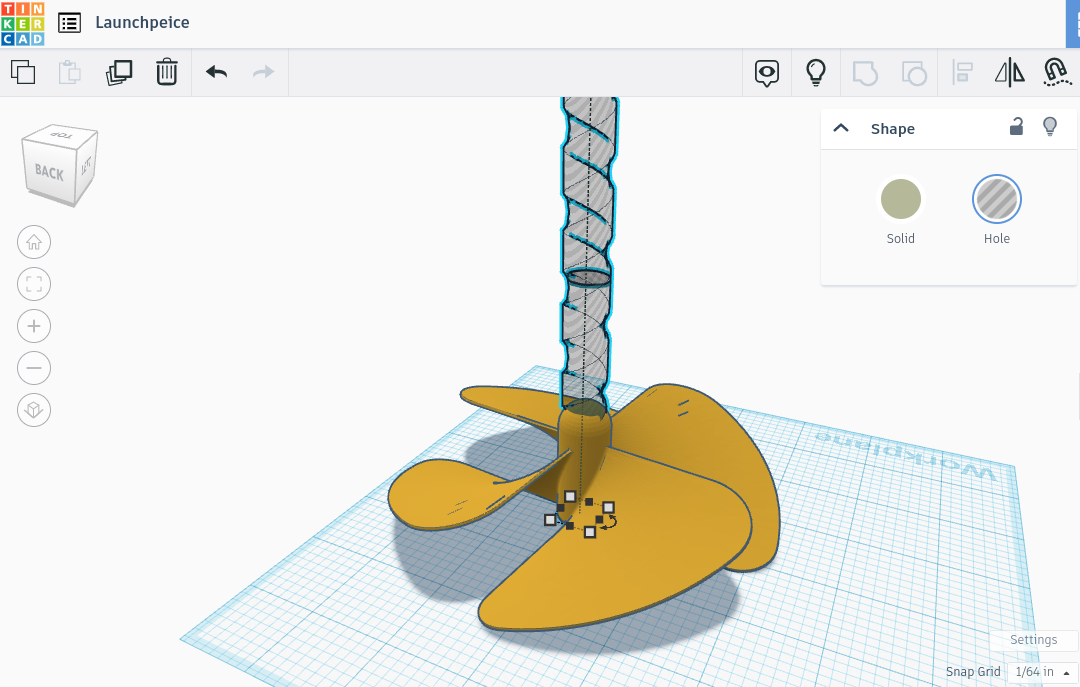Fit the view to the selected shape
Viewport: 1080px width, 687px height.
pyautogui.click(x=34, y=284)
